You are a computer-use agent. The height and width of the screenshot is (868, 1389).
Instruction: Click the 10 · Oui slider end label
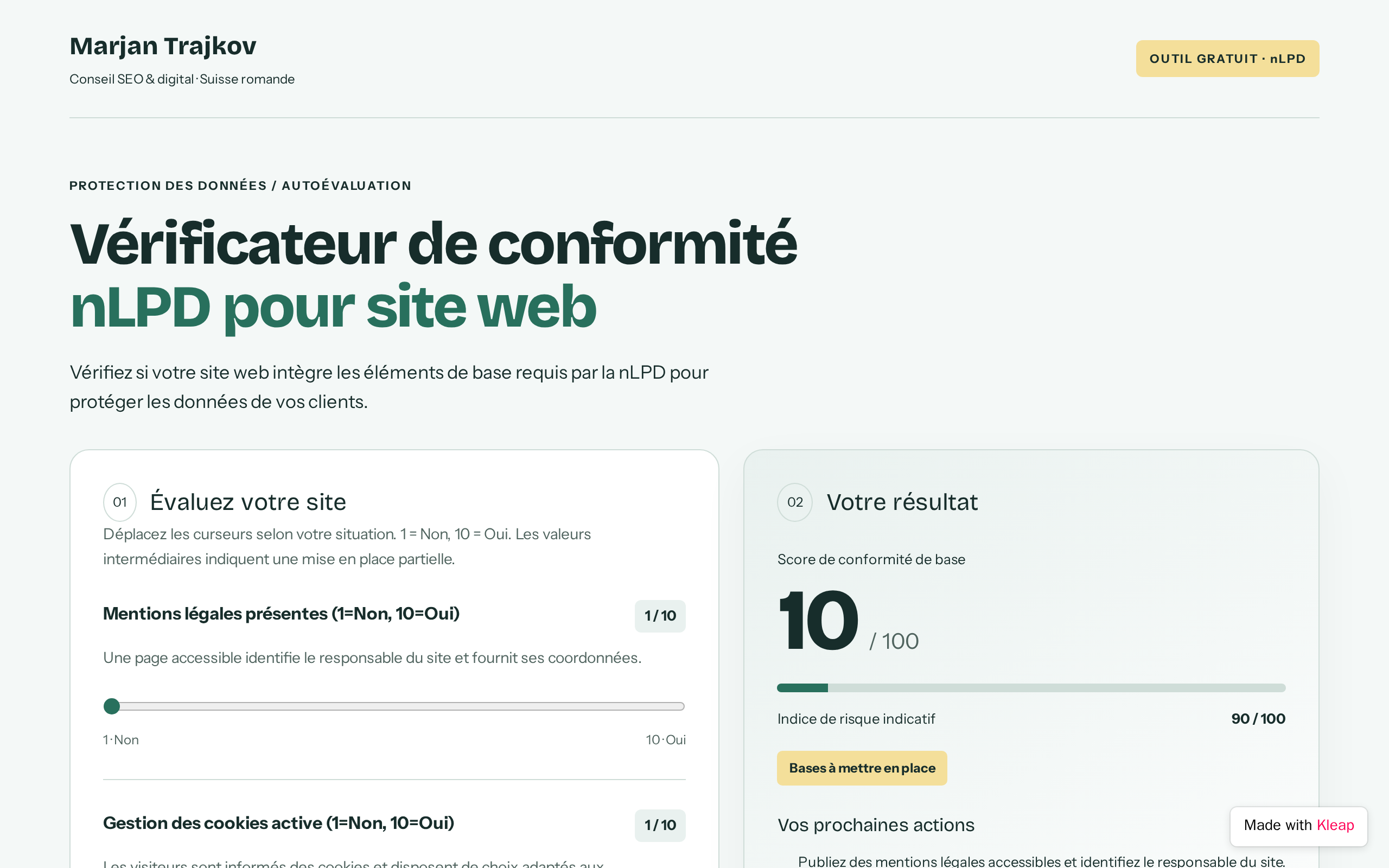[666, 740]
